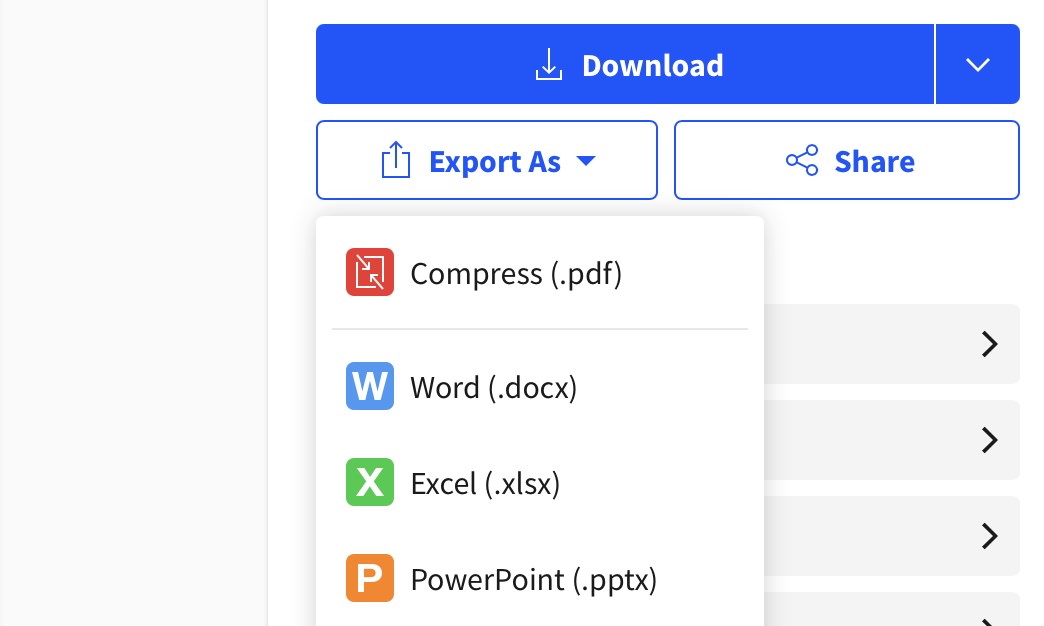Click the download tray icon
Image resolution: width=1044 pixels, height=626 pixels.
pos(548,65)
